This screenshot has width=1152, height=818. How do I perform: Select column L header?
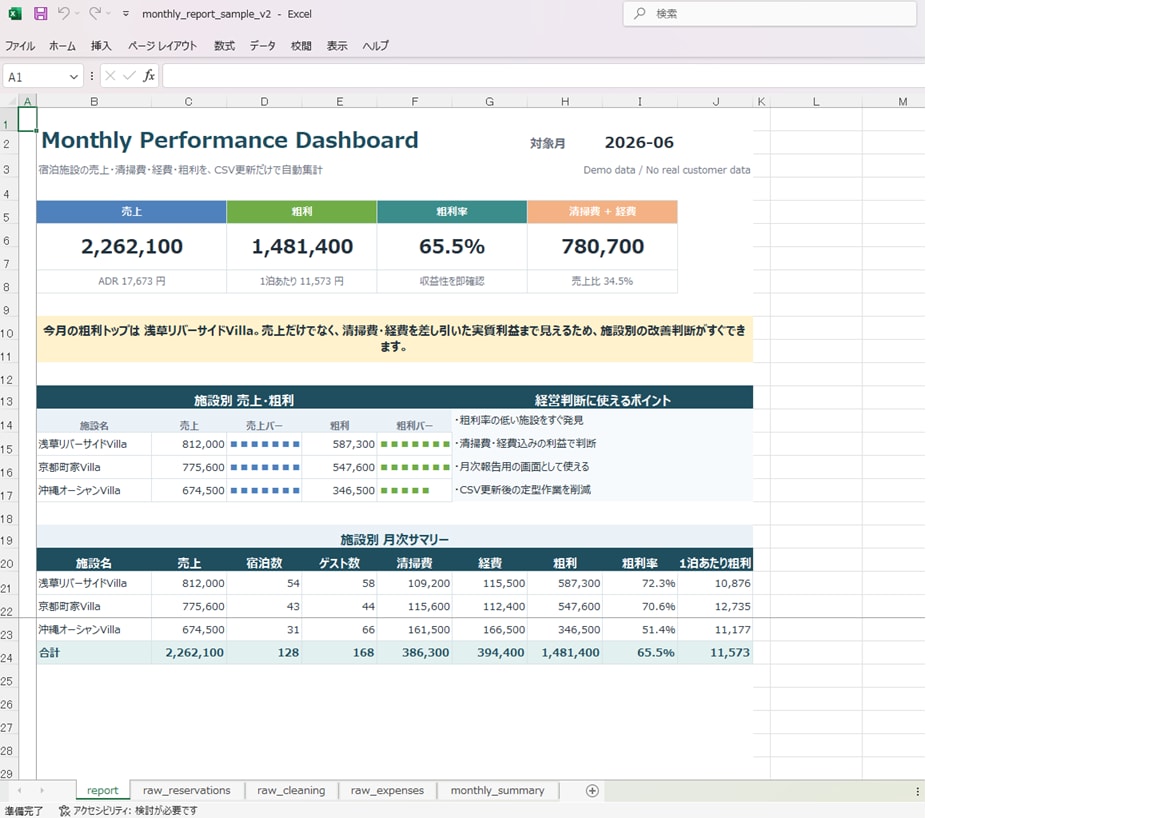pyautogui.click(x=816, y=101)
